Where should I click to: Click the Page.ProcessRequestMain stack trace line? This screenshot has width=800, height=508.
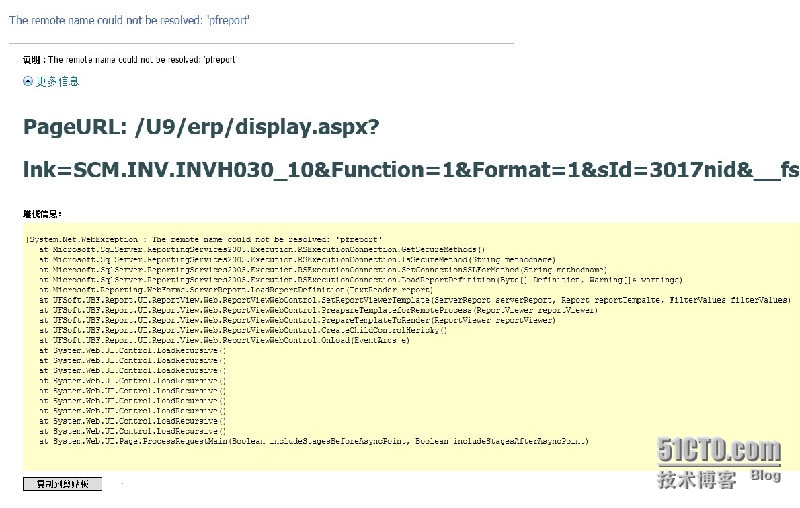pyautogui.click(x=314, y=441)
